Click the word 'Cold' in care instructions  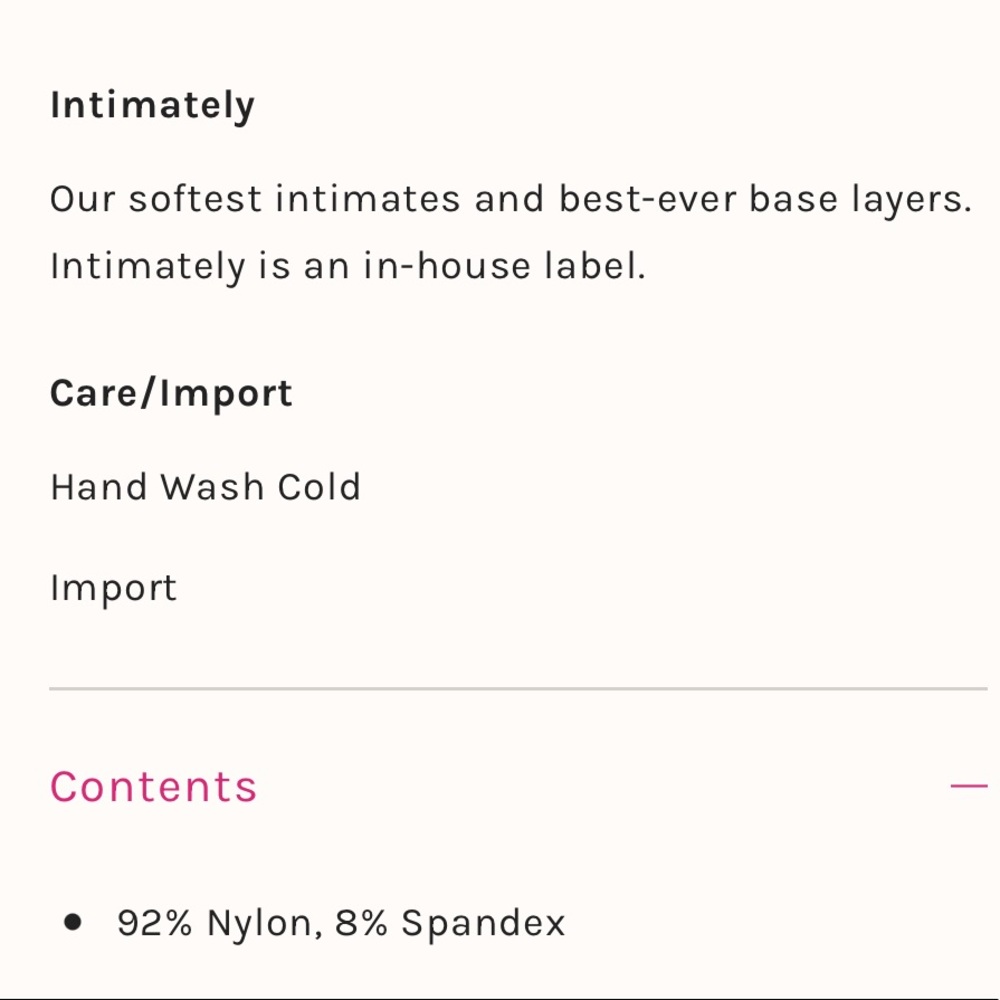click(x=319, y=487)
